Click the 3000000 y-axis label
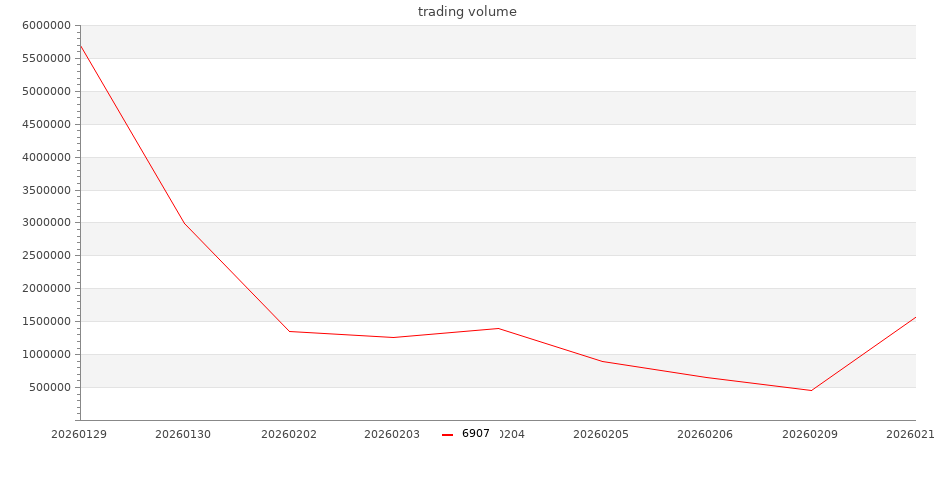 tap(46, 223)
